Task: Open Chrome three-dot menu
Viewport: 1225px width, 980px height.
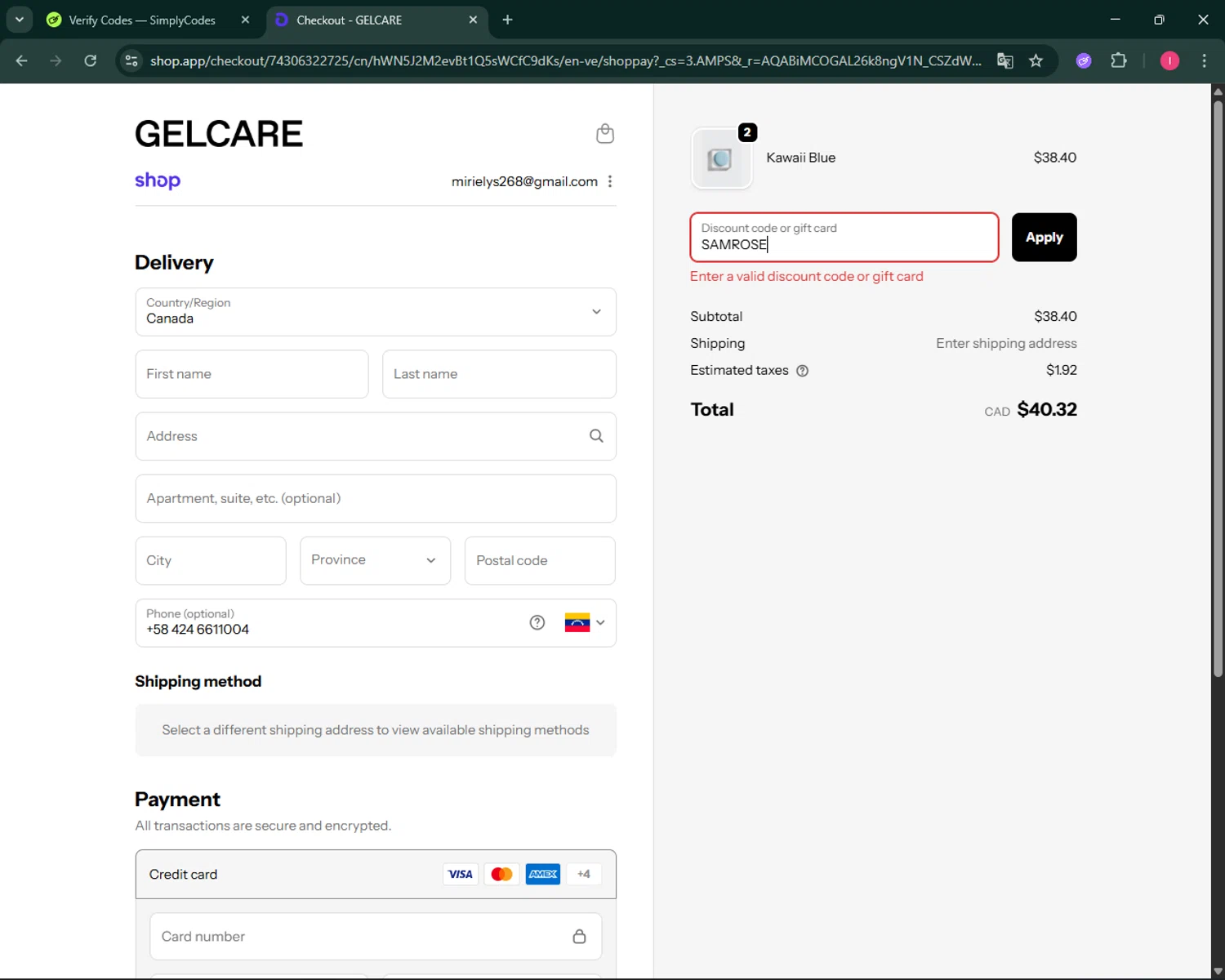Action: [1204, 60]
